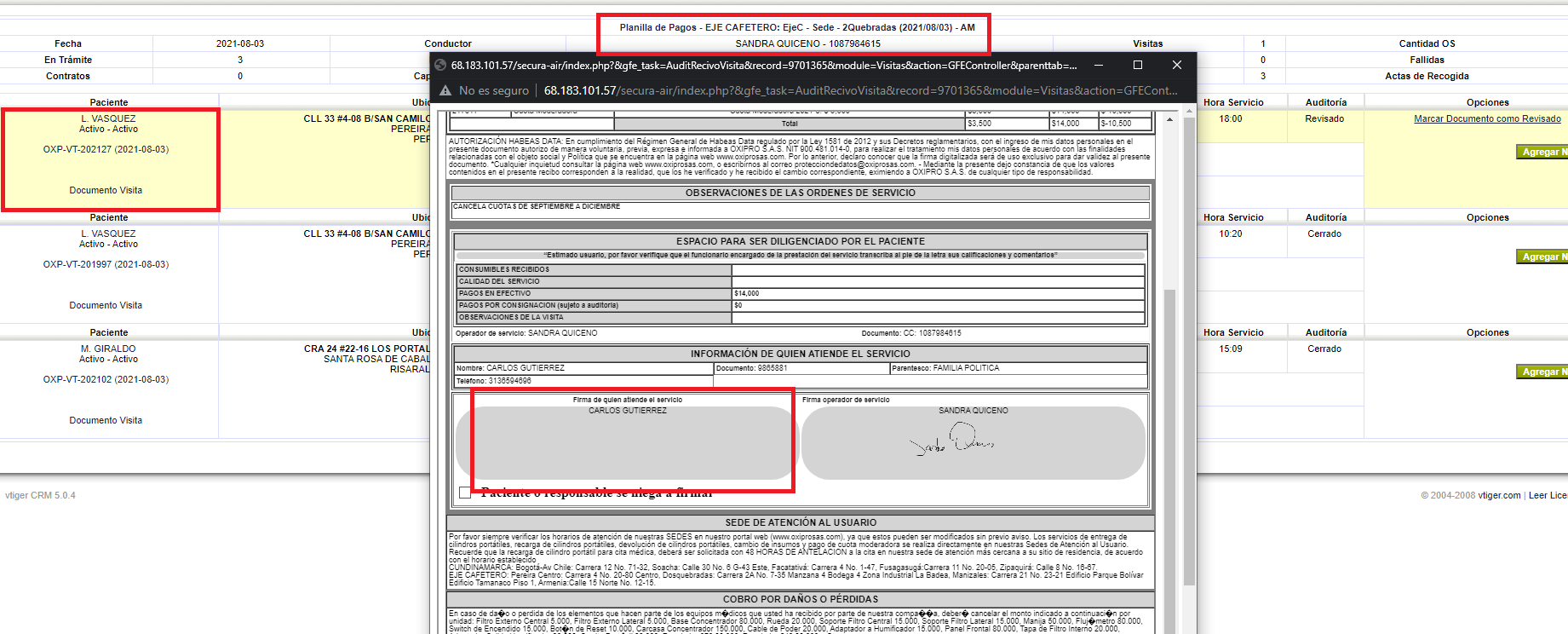Click 'OBSERVACIONES DE LAS ORDENES DE SERVICIO' header
This screenshot has height=634, width=1568.
click(801, 193)
